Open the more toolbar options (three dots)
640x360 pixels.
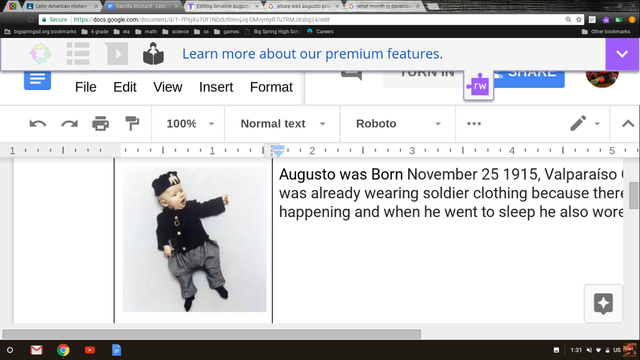pyautogui.click(x=474, y=124)
